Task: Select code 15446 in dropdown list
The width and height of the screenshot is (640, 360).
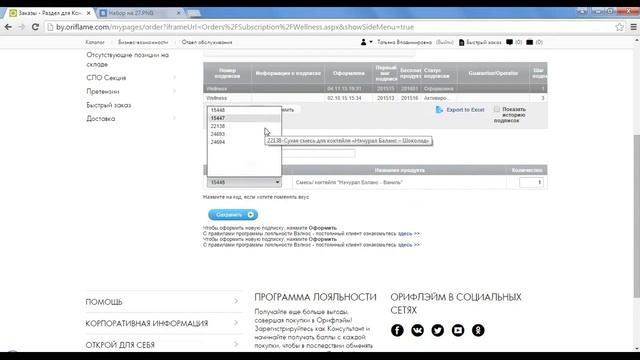Action: 244,110
